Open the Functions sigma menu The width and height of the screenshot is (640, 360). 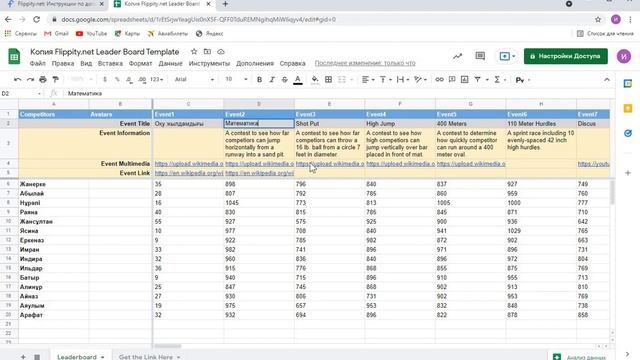point(497,80)
